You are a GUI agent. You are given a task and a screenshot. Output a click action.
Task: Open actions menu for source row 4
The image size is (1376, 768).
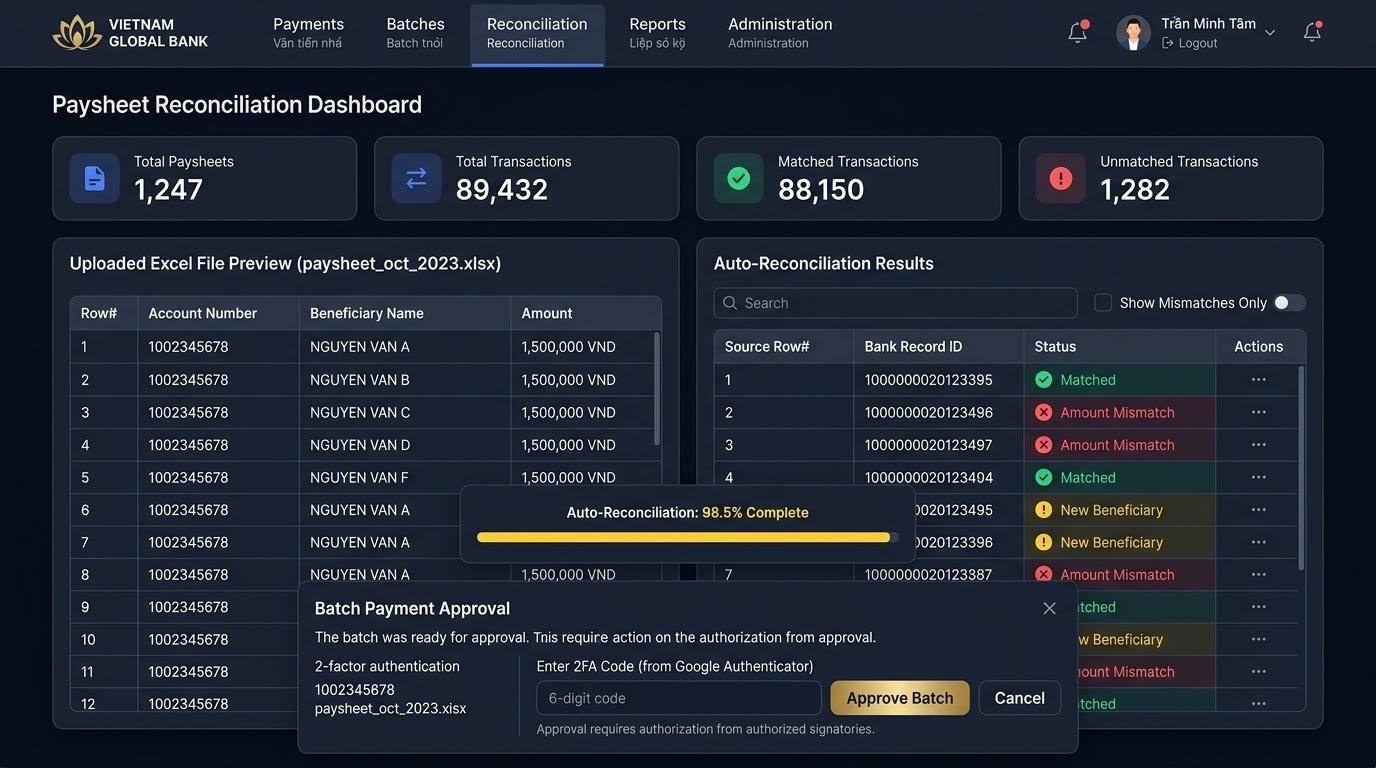[1258, 477]
